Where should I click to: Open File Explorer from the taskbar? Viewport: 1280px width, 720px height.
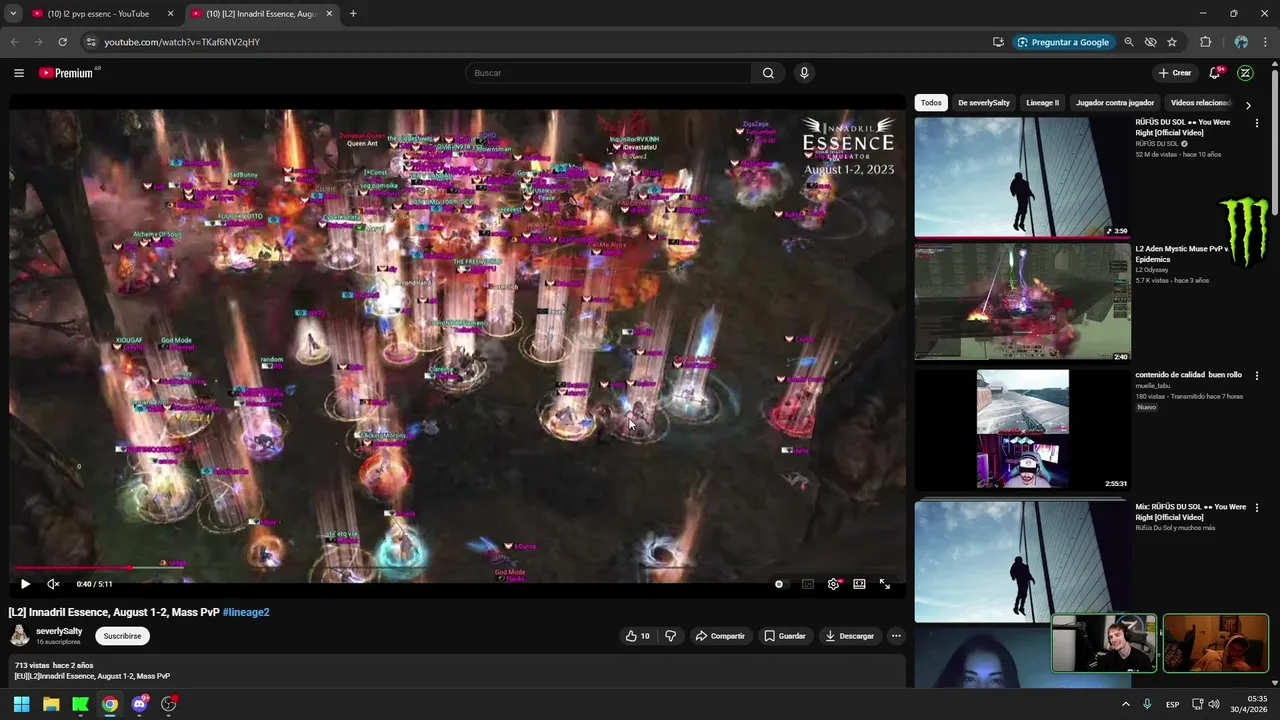(x=51, y=704)
